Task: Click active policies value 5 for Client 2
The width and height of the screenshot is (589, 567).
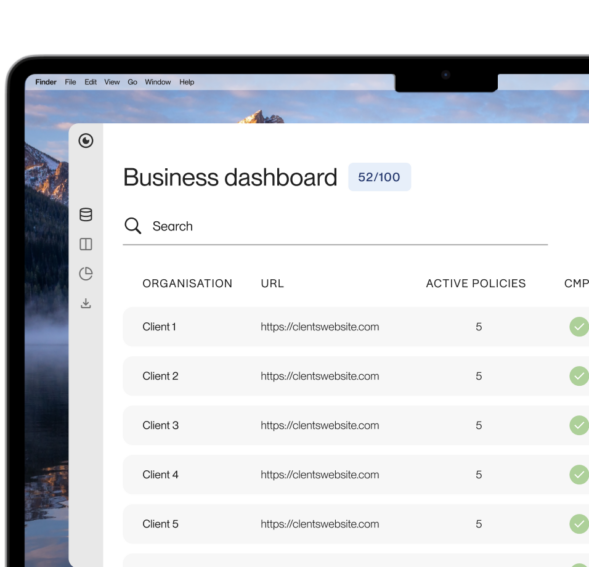Action: (479, 376)
